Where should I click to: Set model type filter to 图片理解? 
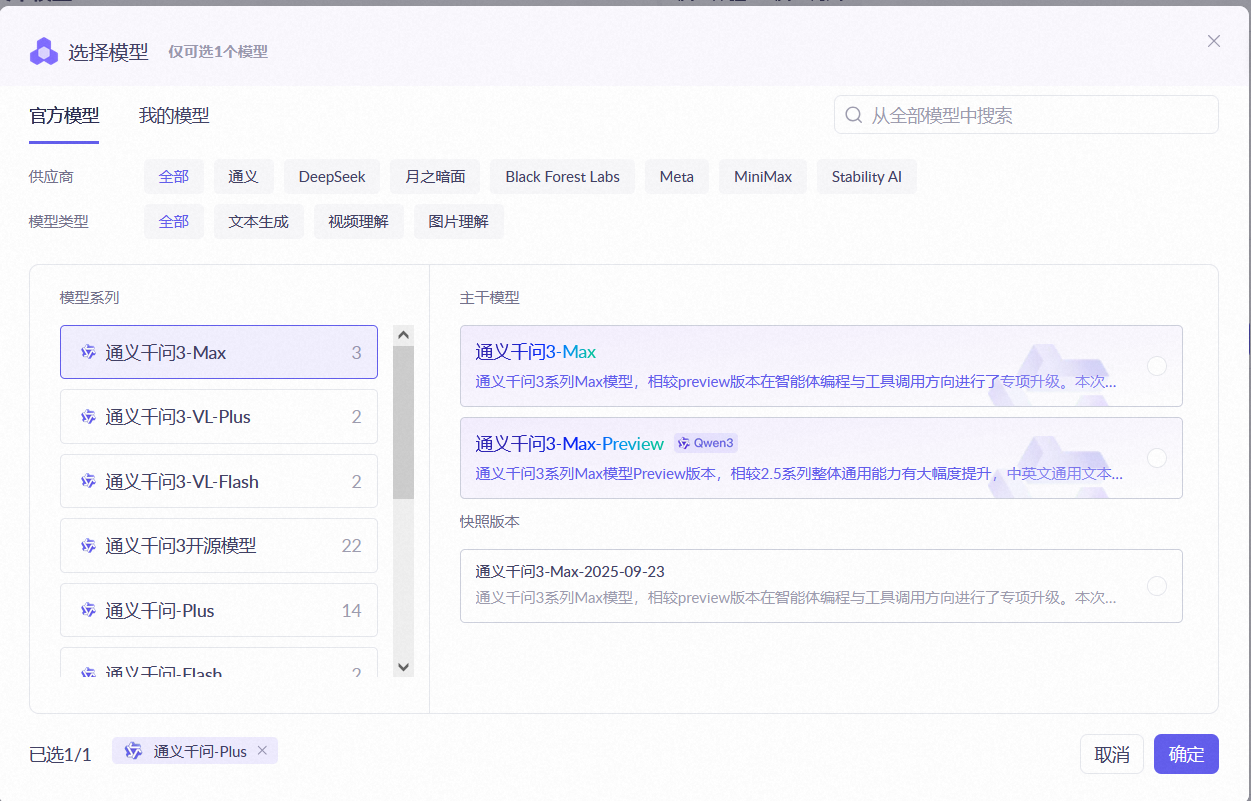(x=459, y=222)
